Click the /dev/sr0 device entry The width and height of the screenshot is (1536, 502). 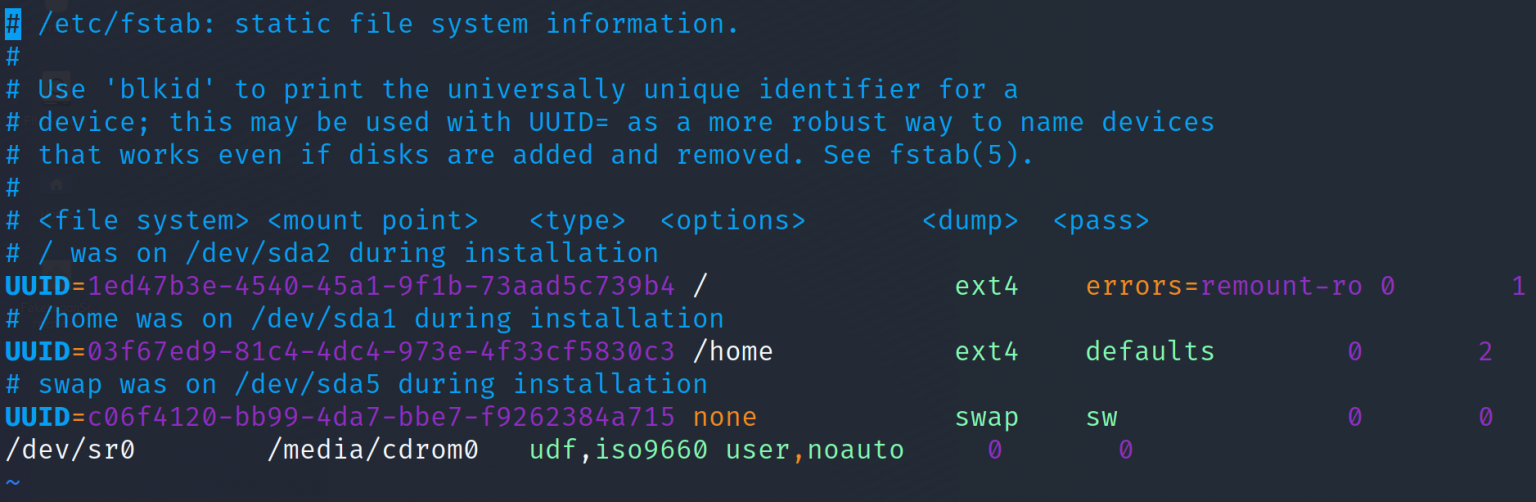pyautogui.click(x=70, y=450)
